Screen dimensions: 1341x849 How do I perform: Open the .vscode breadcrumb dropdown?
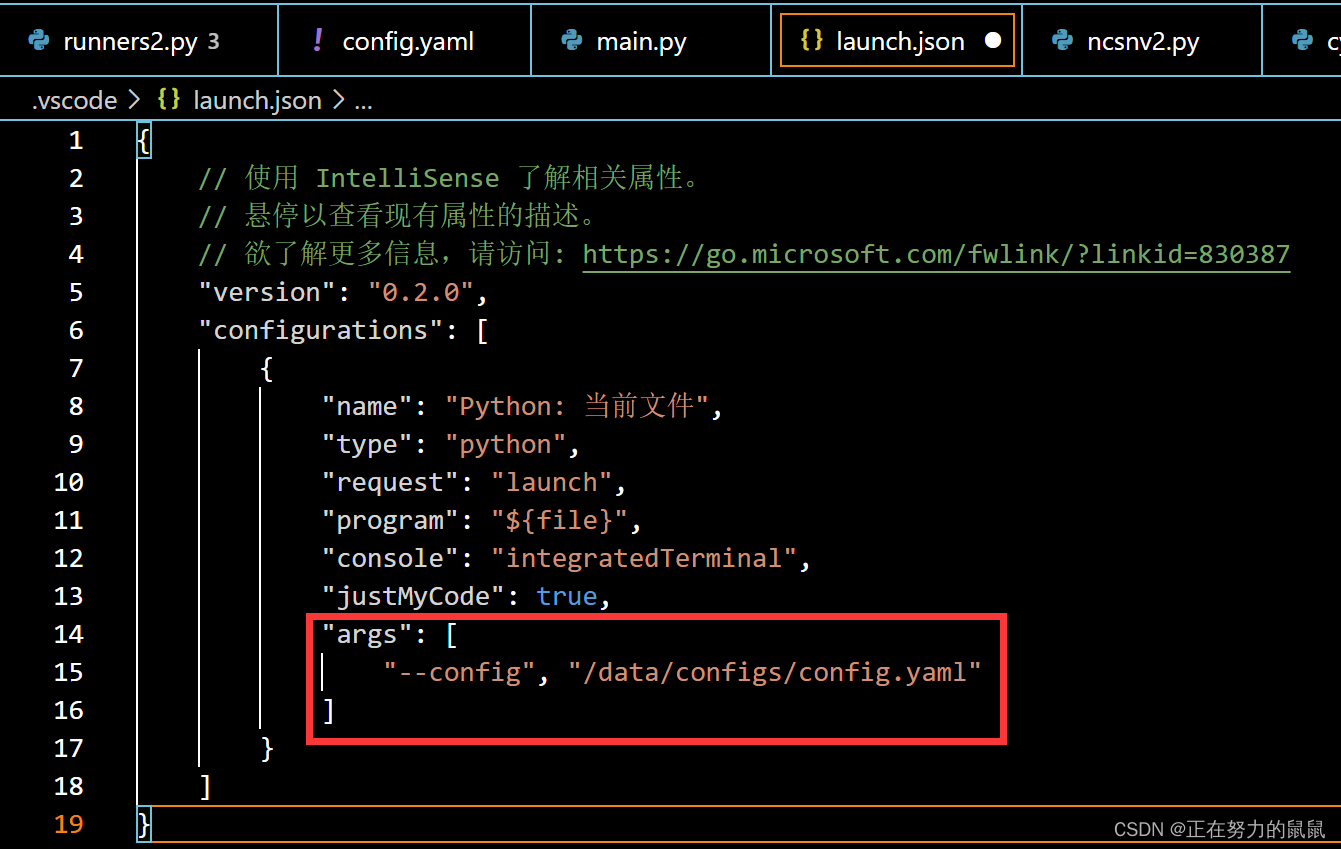click(x=75, y=100)
